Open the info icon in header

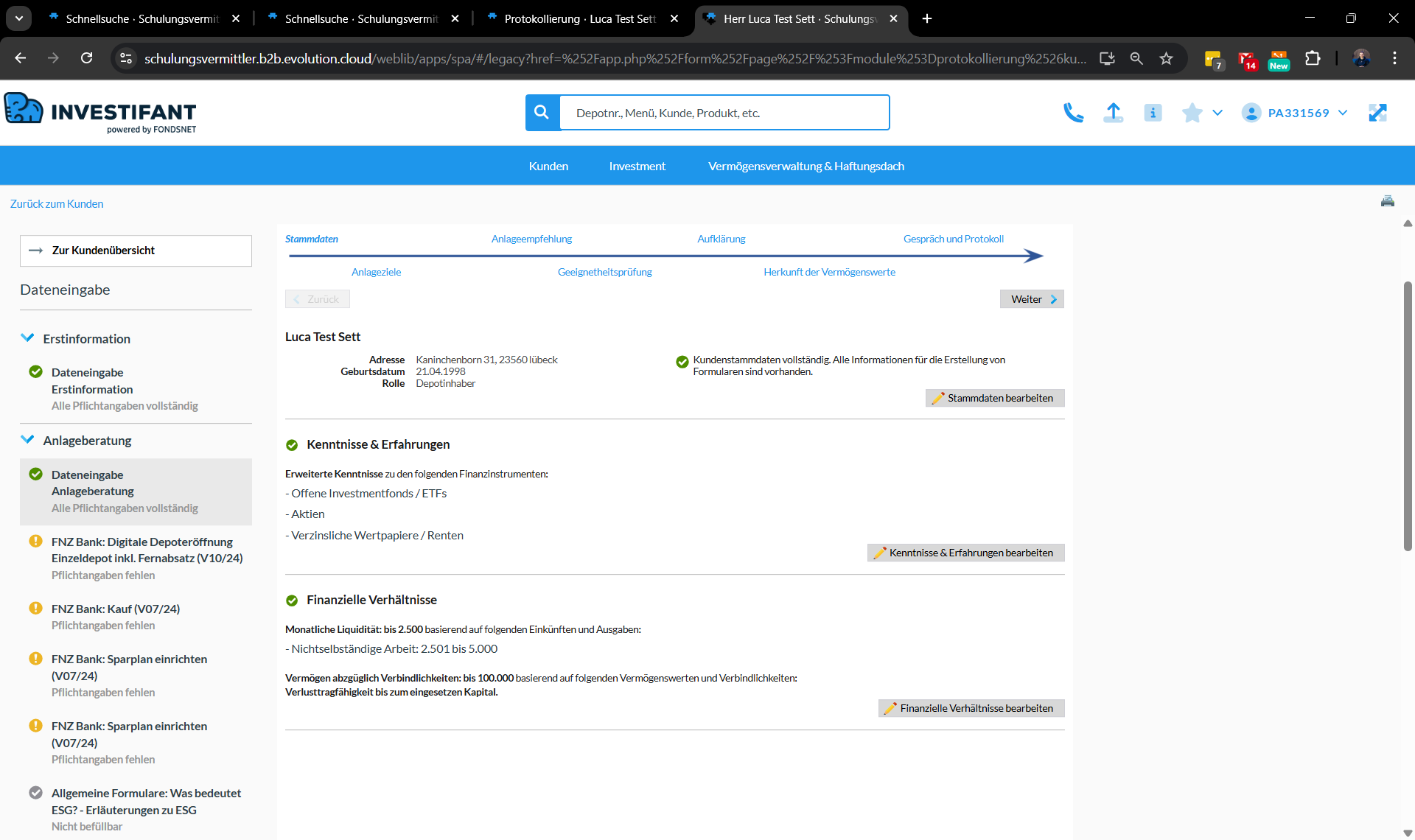1153,113
